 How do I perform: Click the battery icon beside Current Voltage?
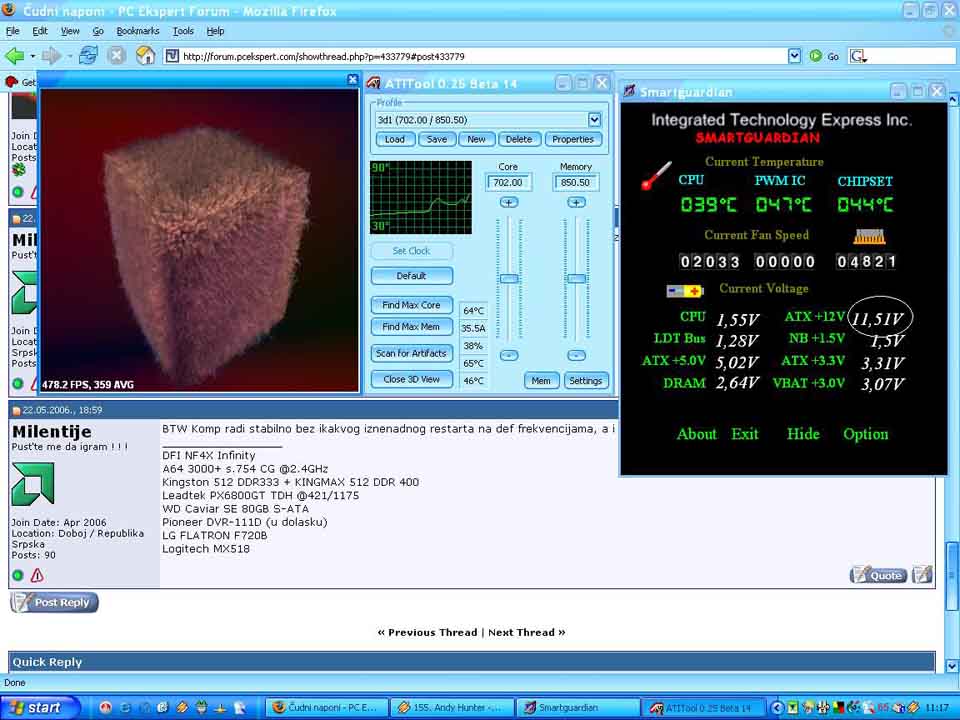tap(685, 291)
